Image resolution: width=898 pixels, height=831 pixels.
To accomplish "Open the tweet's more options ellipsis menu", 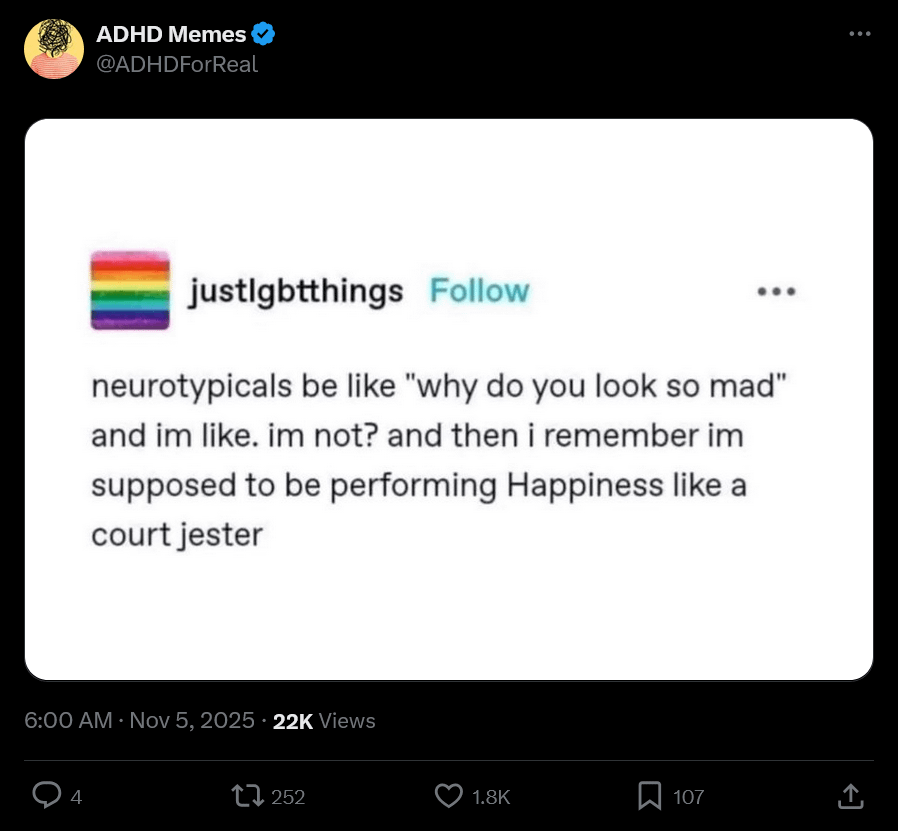I will 860,34.
